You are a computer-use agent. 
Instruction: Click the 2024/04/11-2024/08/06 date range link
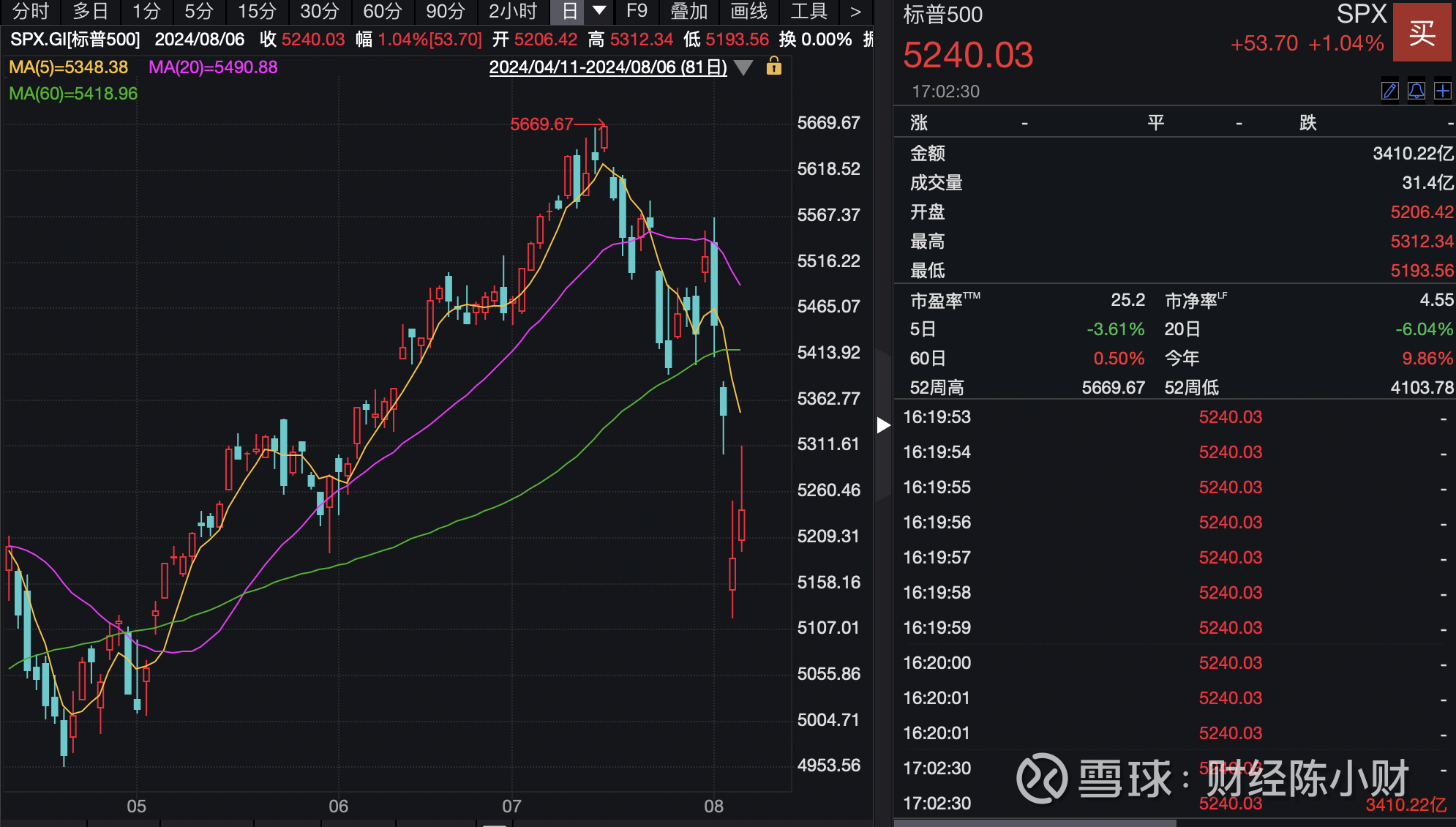tap(607, 67)
